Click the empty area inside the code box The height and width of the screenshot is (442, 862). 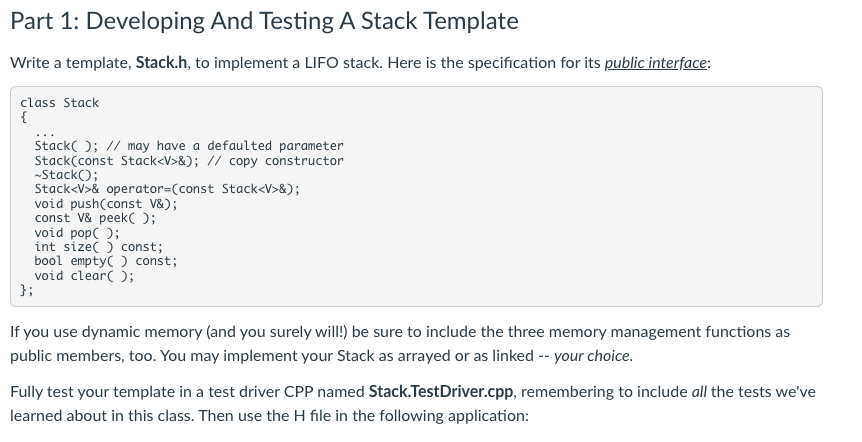click(600, 230)
